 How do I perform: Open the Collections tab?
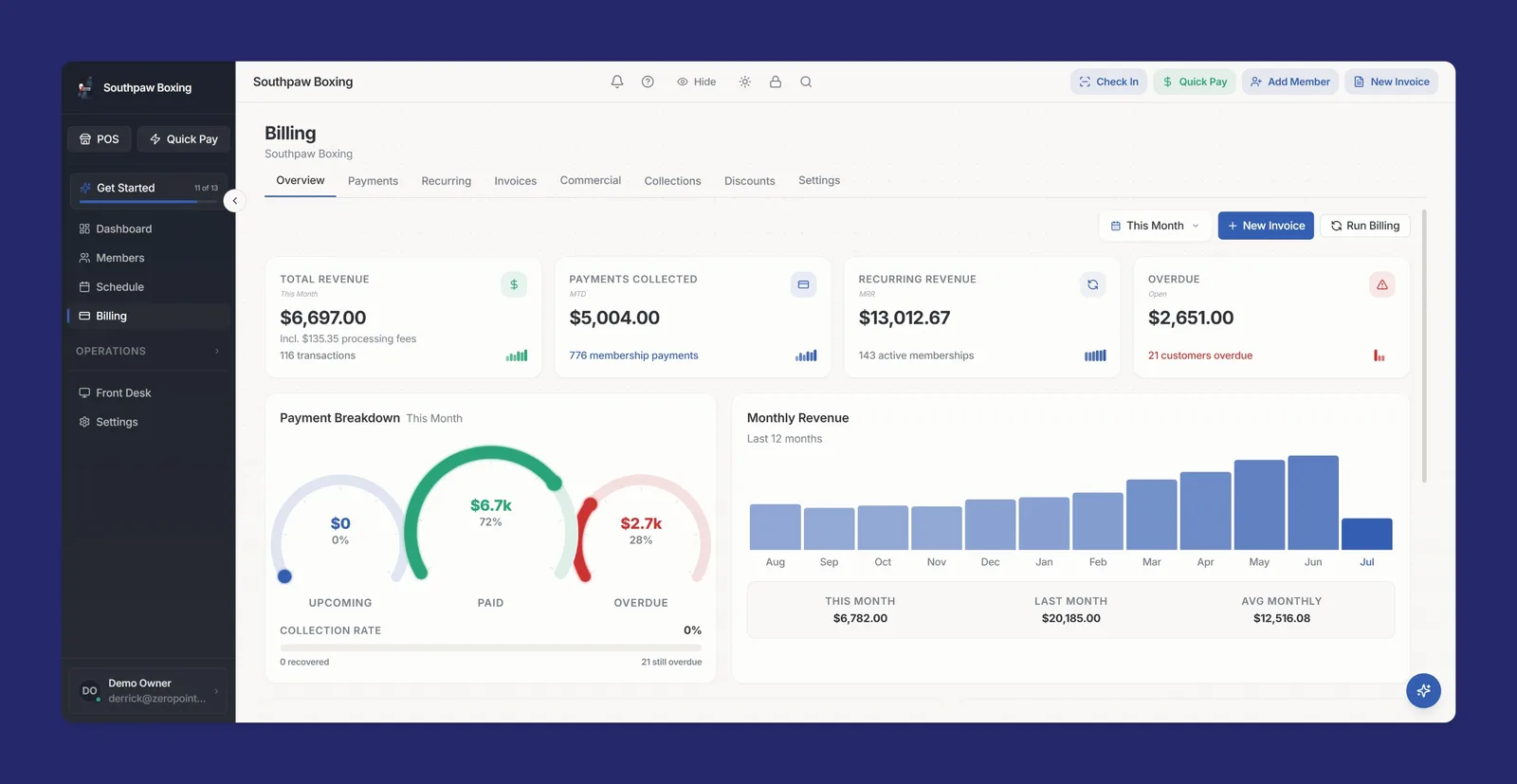[673, 181]
